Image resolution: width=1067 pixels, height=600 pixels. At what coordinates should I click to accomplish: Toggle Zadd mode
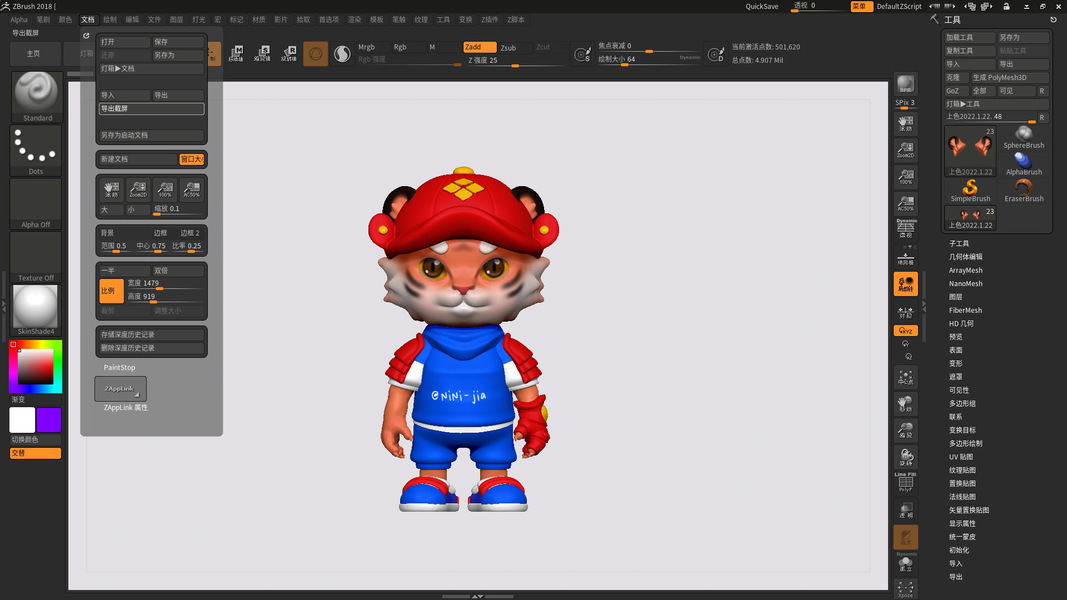pyautogui.click(x=480, y=47)
